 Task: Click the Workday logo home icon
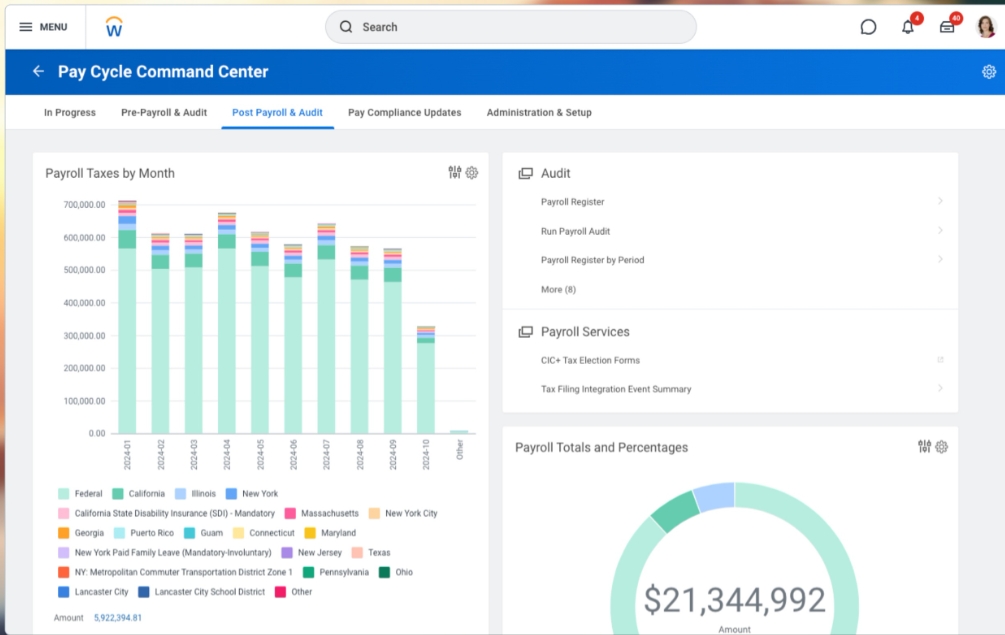pos(114,27)
